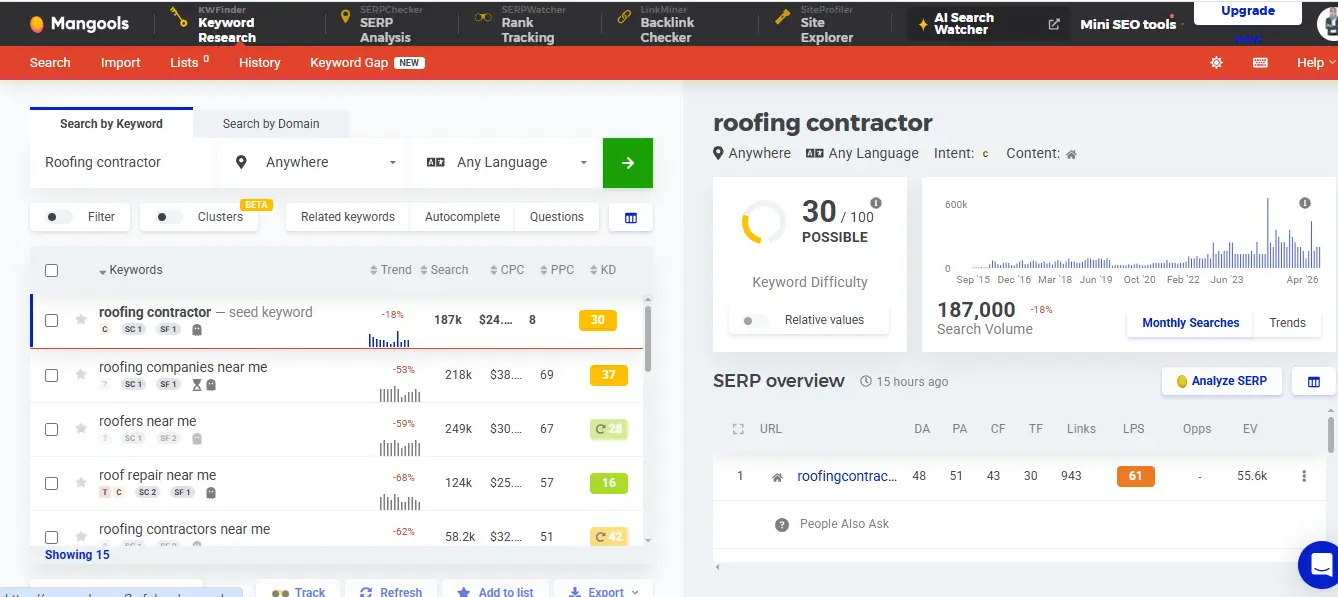Click the theme settings sun icon

point(1216,62)
